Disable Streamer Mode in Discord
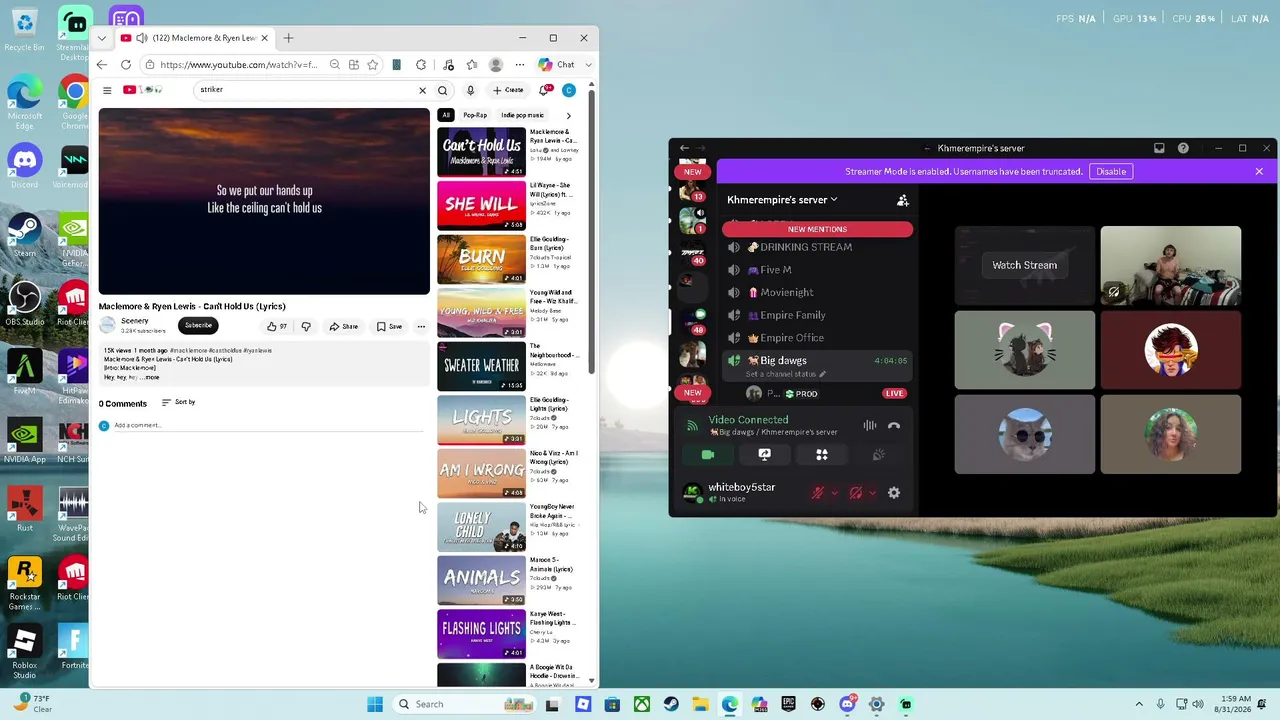Image resolution: width=1280 pixels, height=720 pixels. (1111, 171)
